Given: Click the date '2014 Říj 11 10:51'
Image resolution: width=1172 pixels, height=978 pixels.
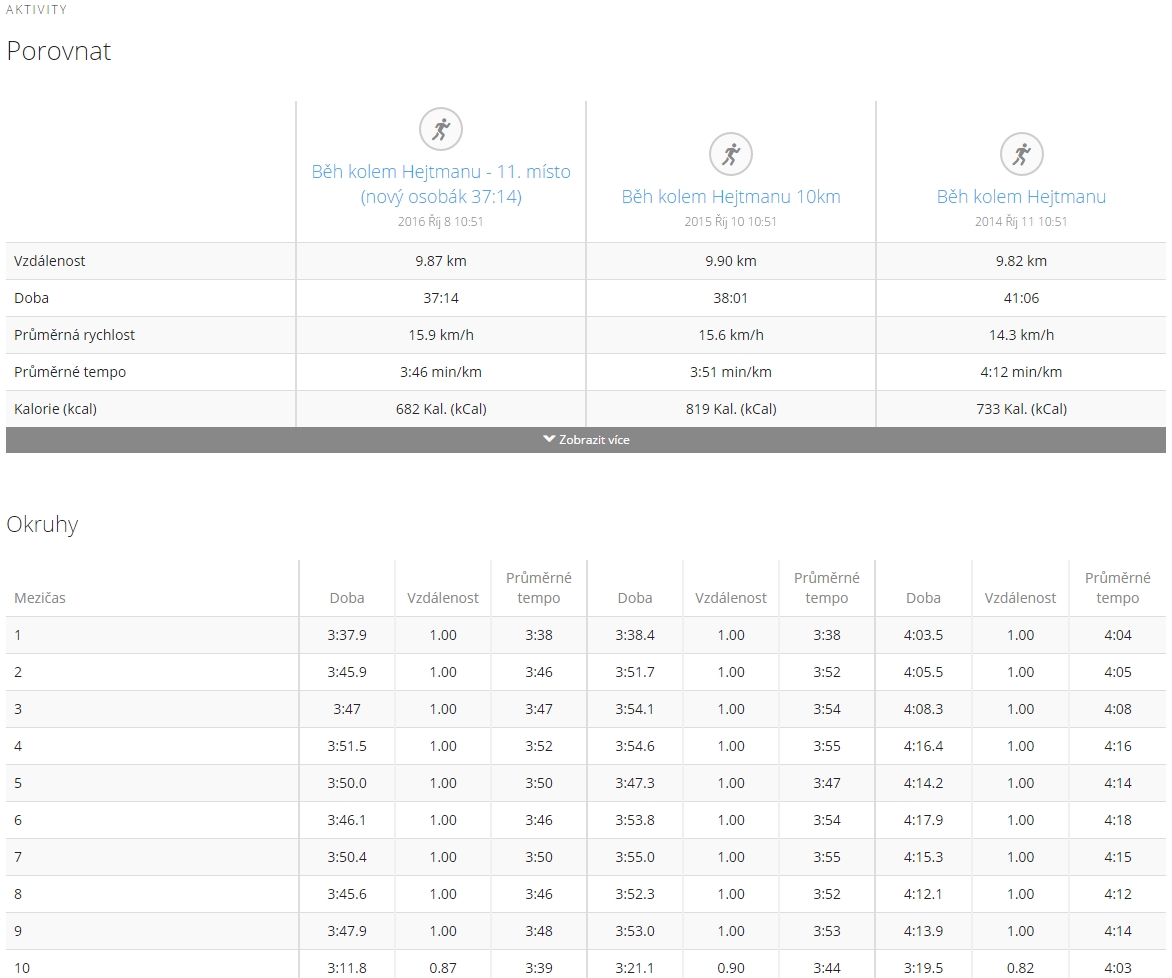Looking at the screenshot, I should (1021, 221).
